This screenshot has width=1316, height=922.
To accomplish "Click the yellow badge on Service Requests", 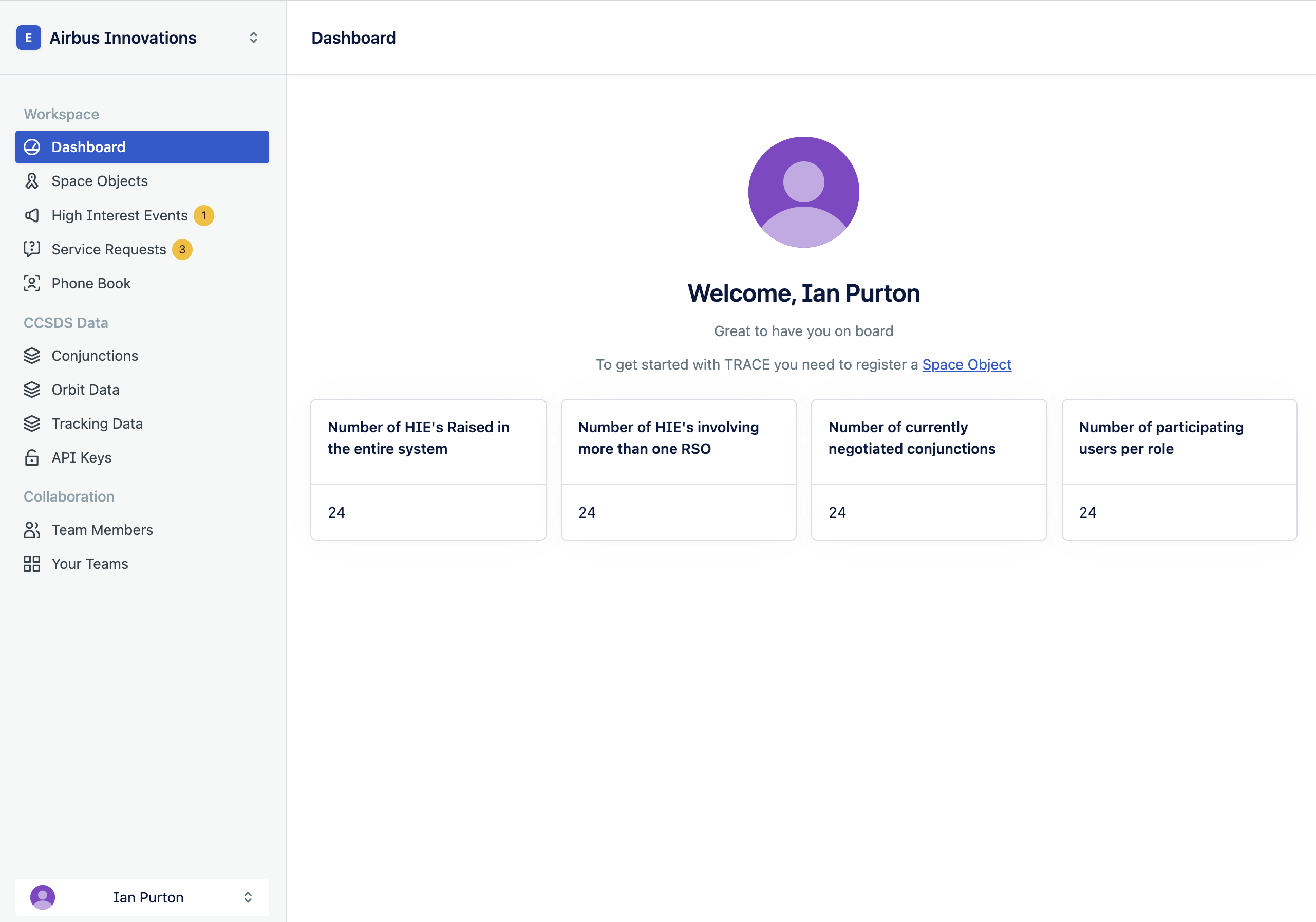I will [x=182, y=249].
